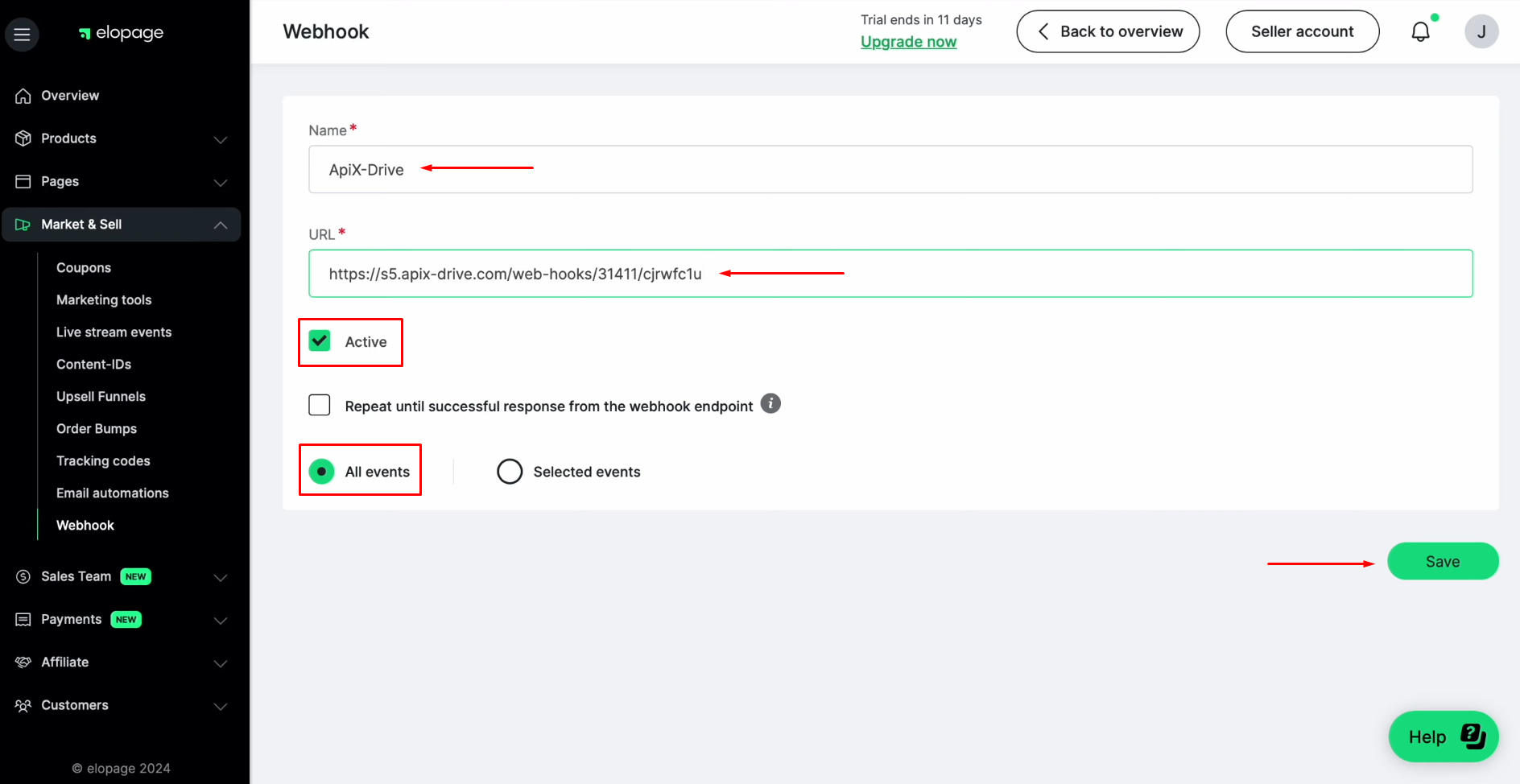Click the Products box icon
1520x784 pixels.
click(x=23, y=138)
